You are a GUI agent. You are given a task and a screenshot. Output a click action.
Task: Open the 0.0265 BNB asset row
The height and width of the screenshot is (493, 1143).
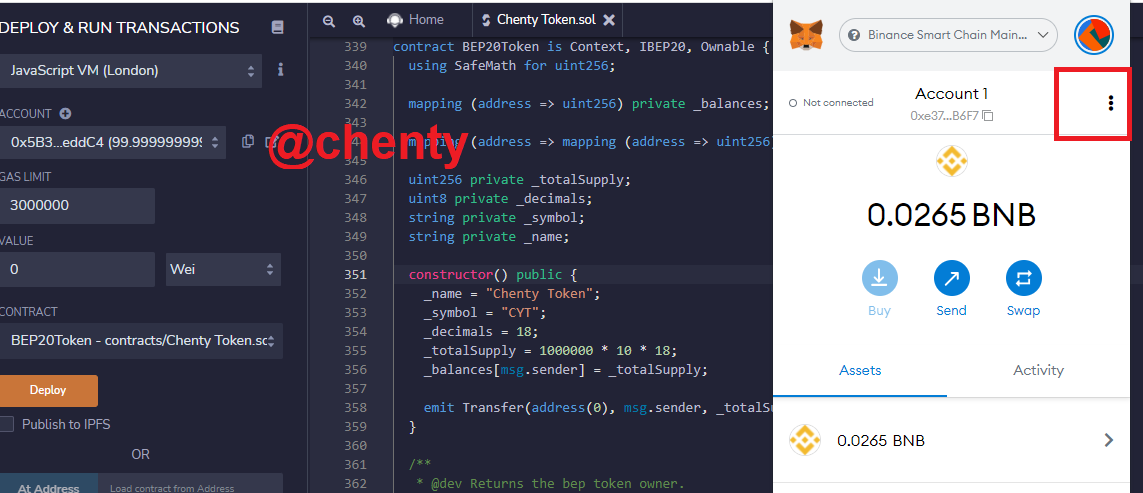pyautogui.click(x=951, y=440)
